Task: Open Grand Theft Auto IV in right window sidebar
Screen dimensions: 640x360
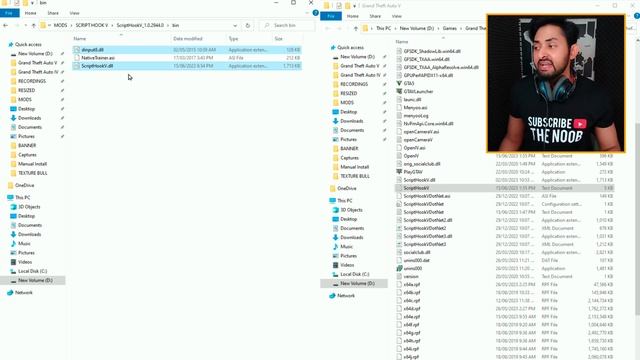Action: (360, 75)
